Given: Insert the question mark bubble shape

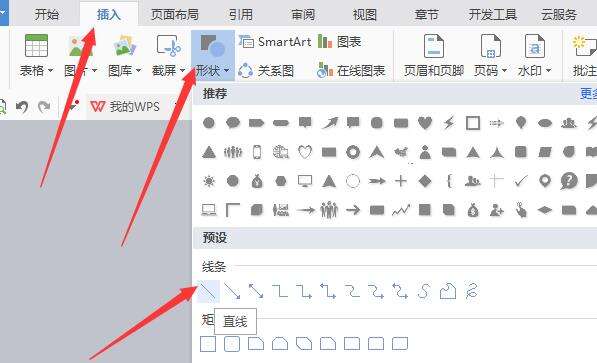Looking at the screenshot, I should pyautogui.click(x=569, y=181).
